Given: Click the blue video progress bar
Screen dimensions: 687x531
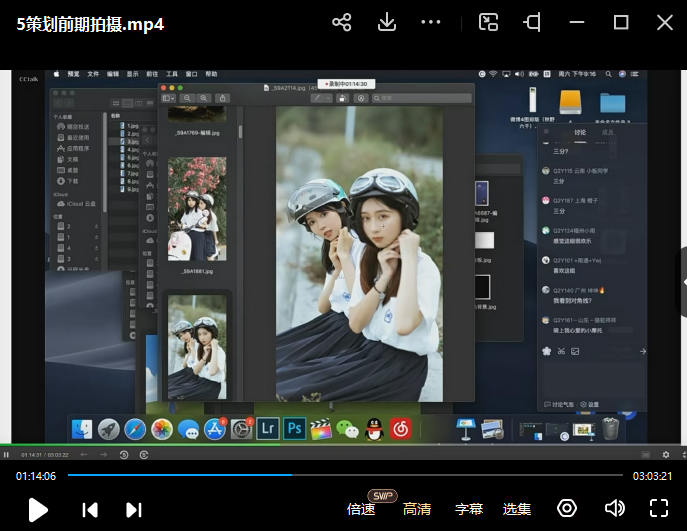Looking at the screenshot, I should [180, 476].
